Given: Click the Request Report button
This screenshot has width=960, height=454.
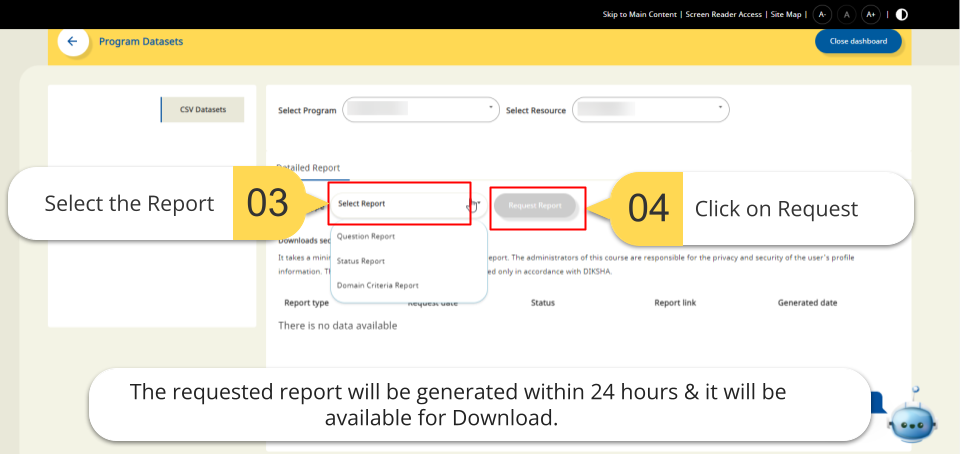Looking at the screenshot, I should pos(535,205).
